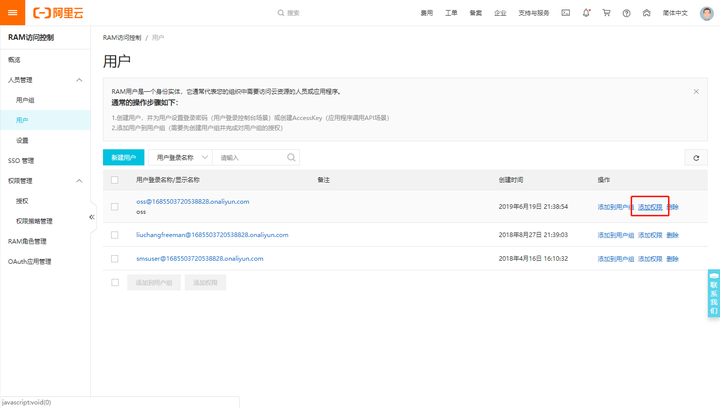Collapse the 人员管理 sidebar section
Screen dimensions: 720x408
point(79,80)
